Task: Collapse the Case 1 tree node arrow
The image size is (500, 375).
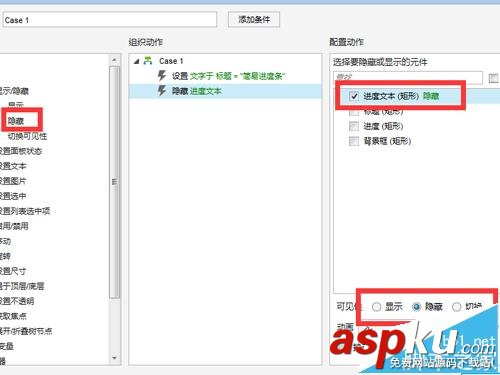Action: (x=137, y=61)
